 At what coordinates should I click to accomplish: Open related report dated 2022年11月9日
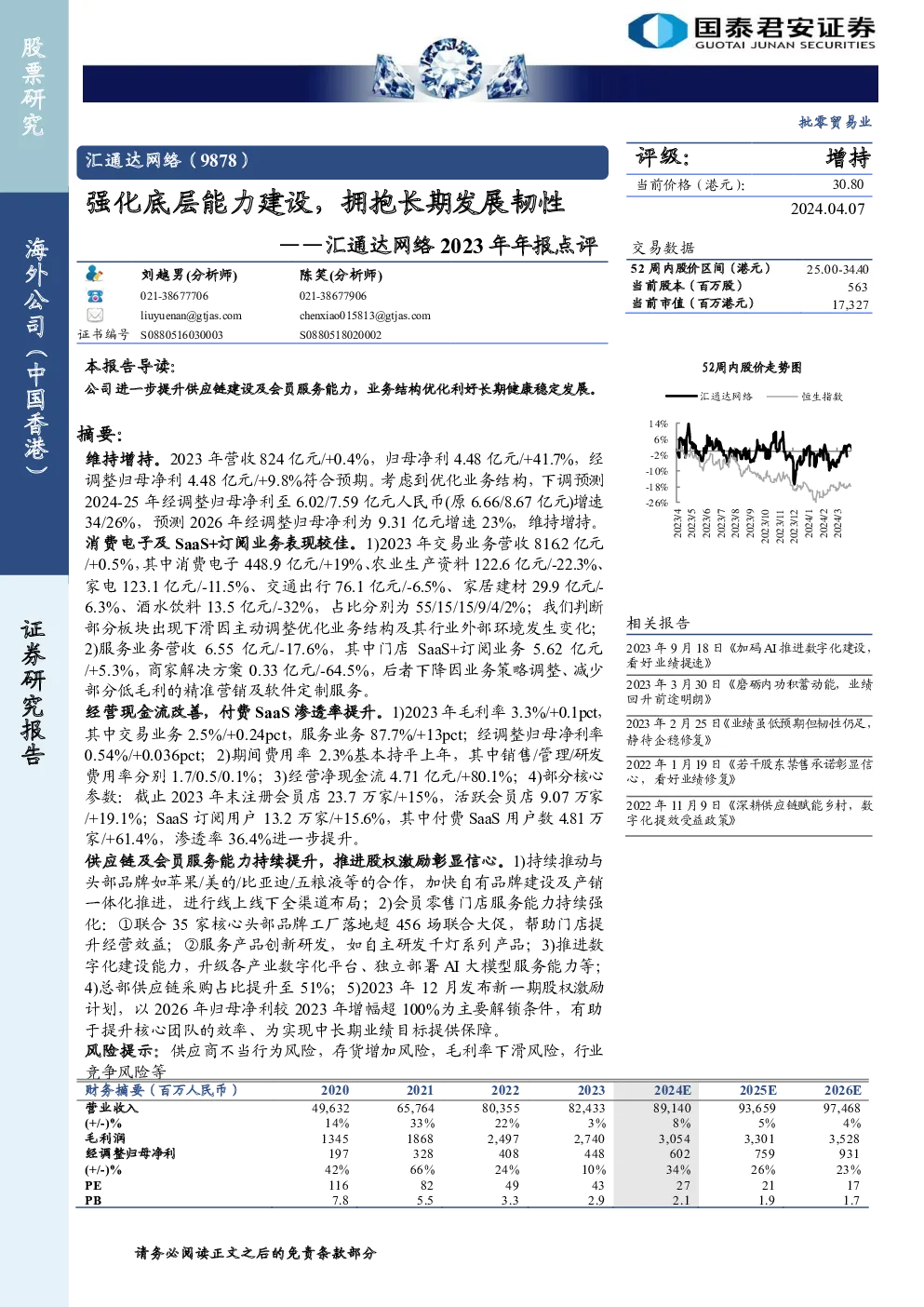pyautogui.click(x=749, y=812)
